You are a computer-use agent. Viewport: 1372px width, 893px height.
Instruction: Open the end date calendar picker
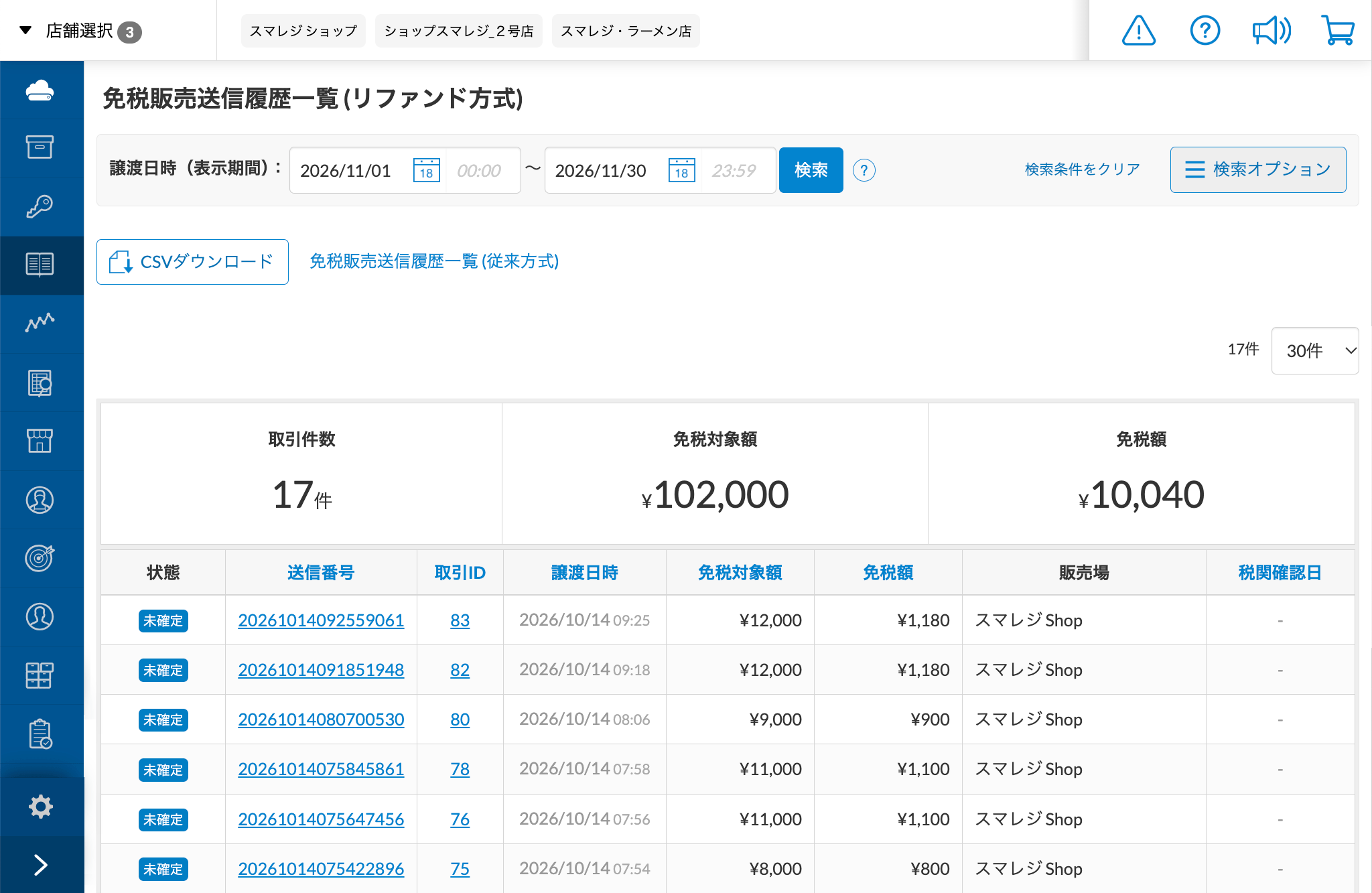[x=682, y=170]
